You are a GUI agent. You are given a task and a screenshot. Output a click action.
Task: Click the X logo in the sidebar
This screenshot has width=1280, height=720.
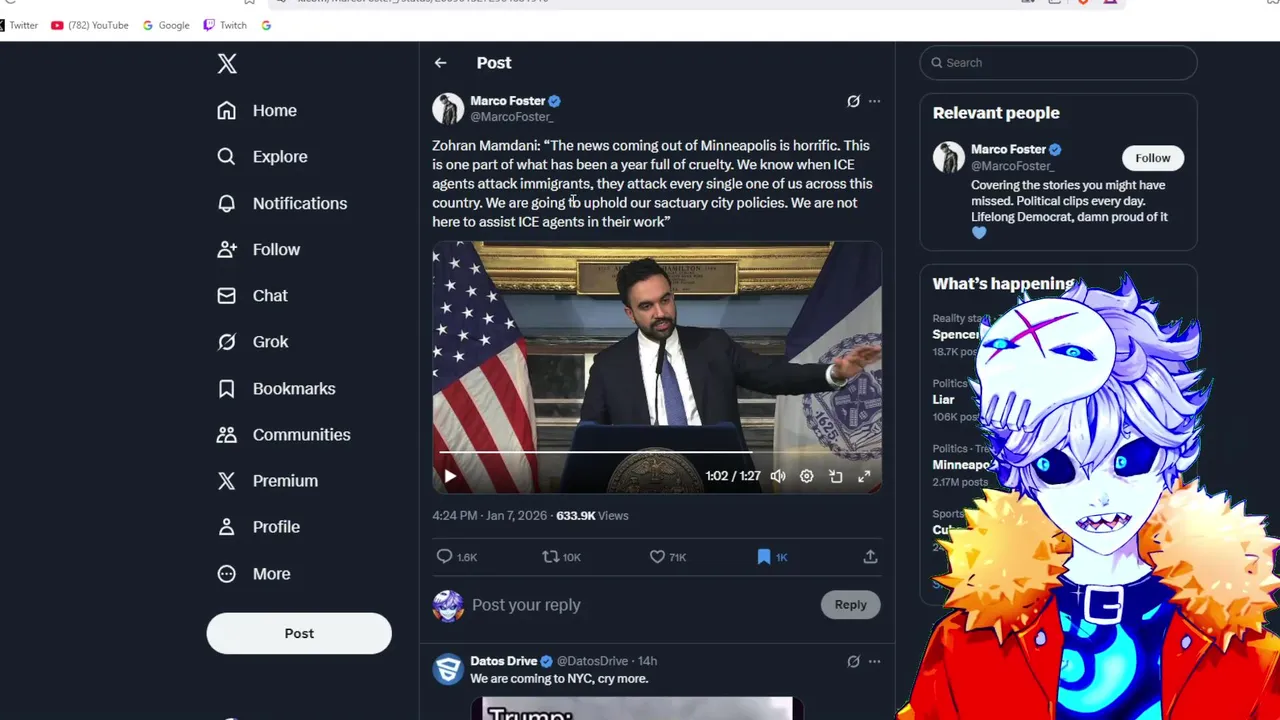click(227, 64)
